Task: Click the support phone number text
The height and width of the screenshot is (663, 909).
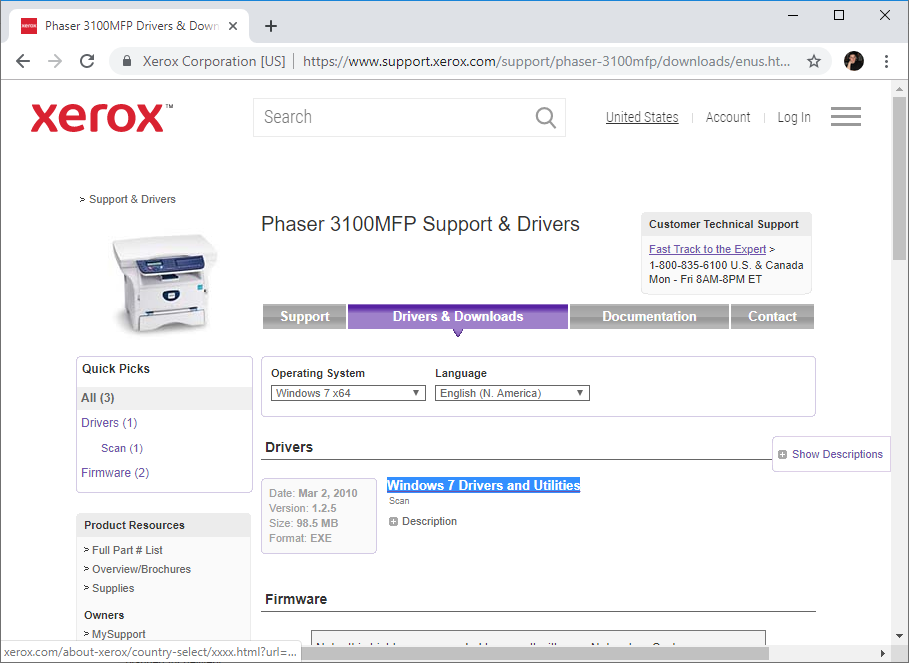Action: coord(726,265)
